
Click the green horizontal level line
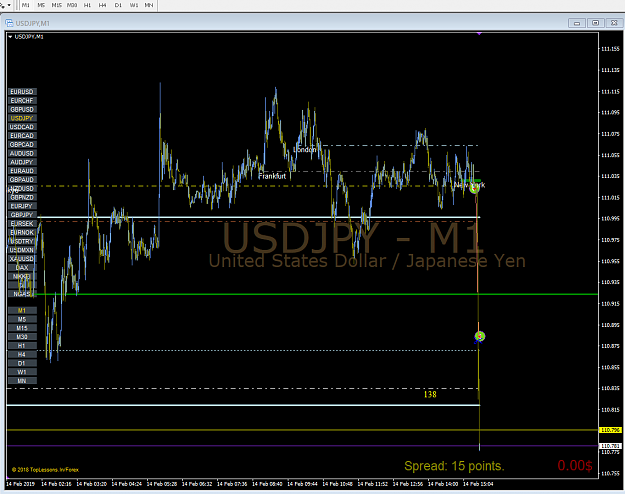point(317,294)
